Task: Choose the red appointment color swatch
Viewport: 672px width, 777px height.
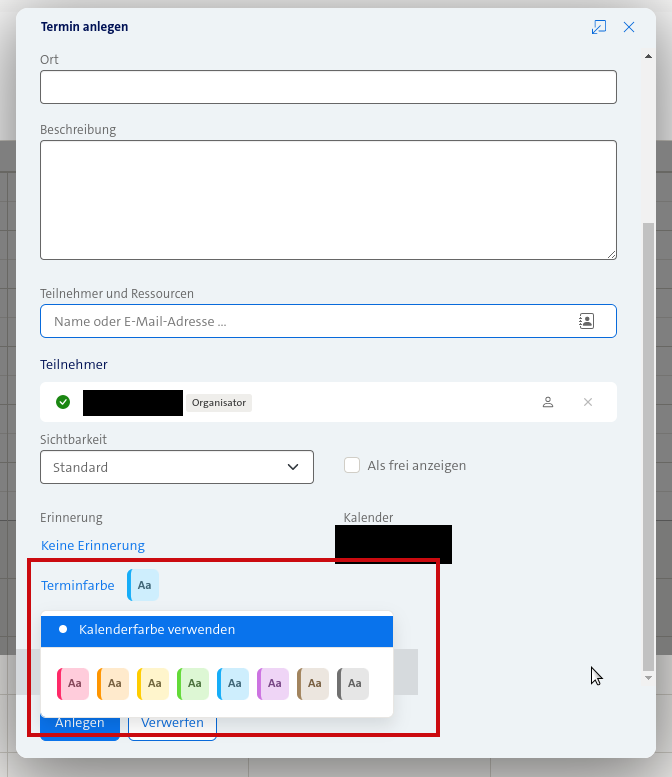Action: pyautogui.click(x=73, y=684)
